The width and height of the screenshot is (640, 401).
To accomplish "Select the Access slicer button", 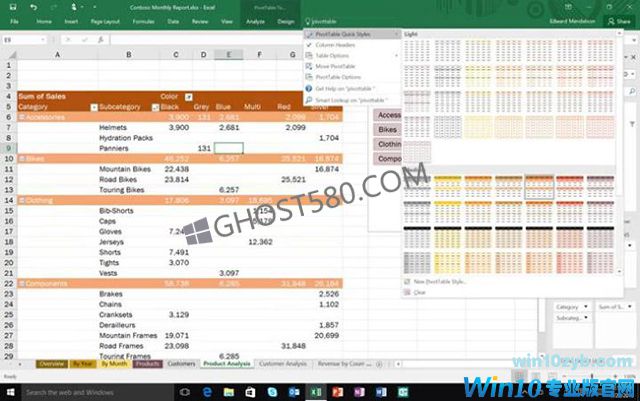I will click(388, 115).
